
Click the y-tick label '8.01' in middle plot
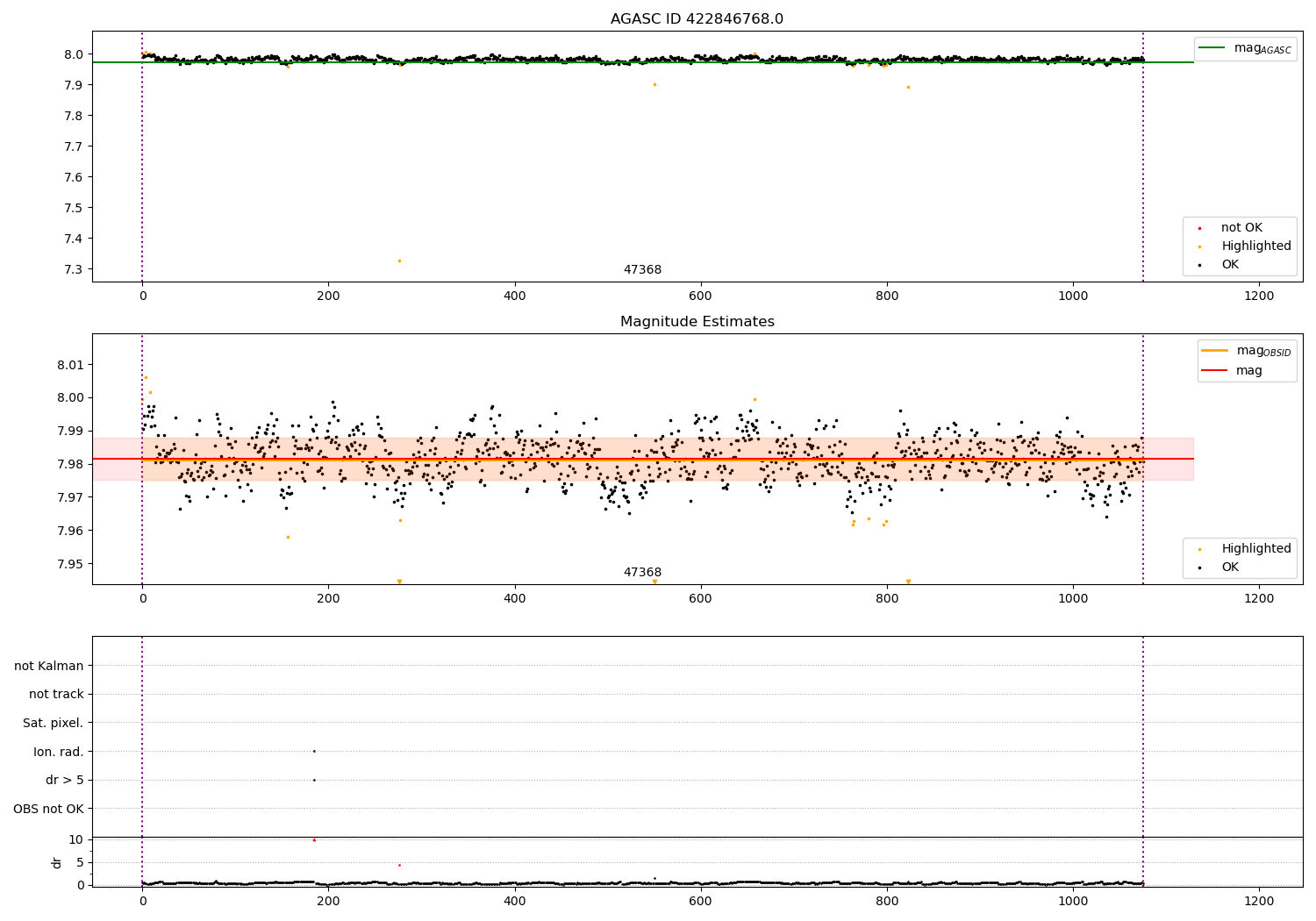pyautogui.click(x=71, y=365)
